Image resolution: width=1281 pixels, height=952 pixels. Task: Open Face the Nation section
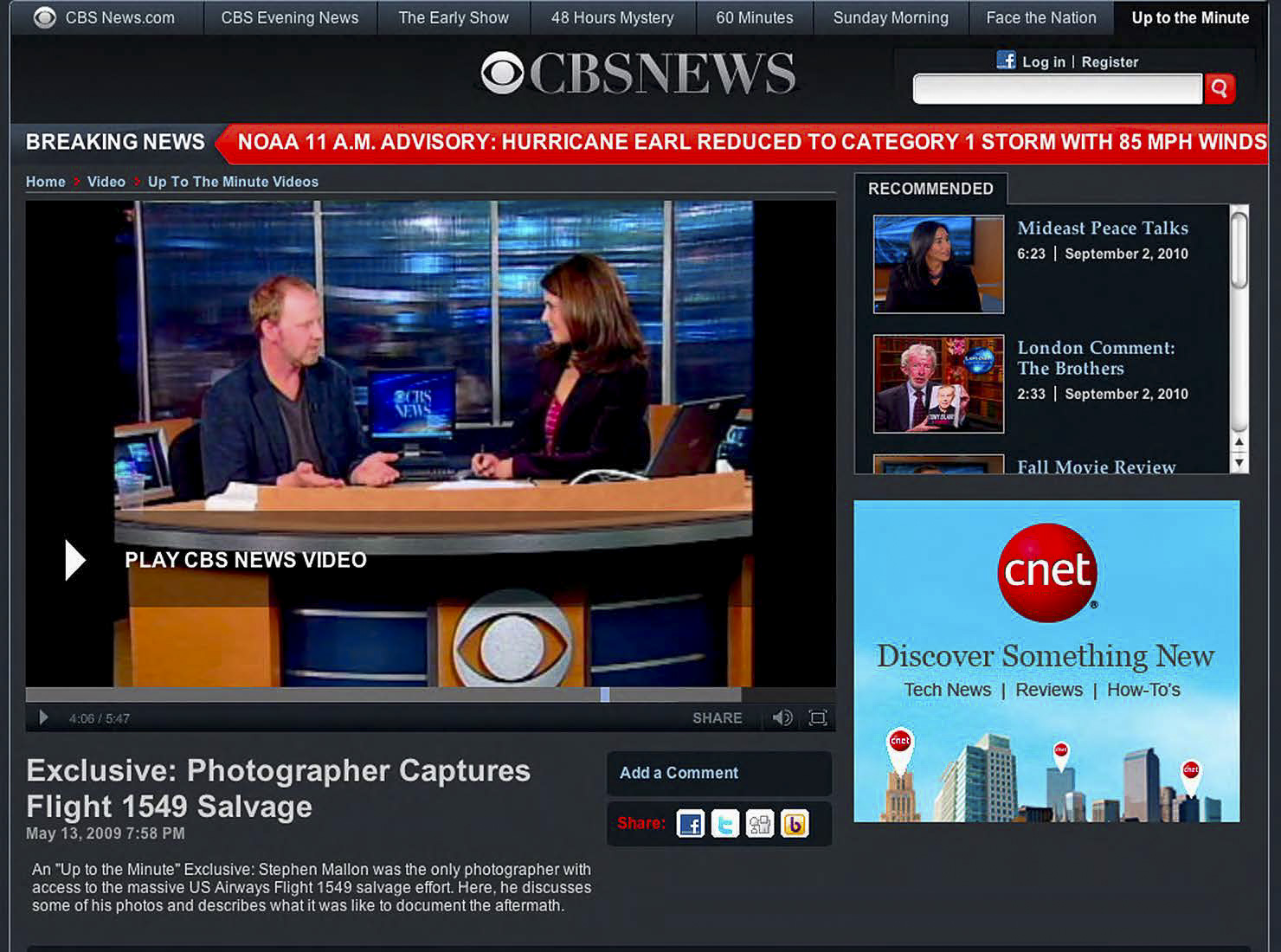1041,17
